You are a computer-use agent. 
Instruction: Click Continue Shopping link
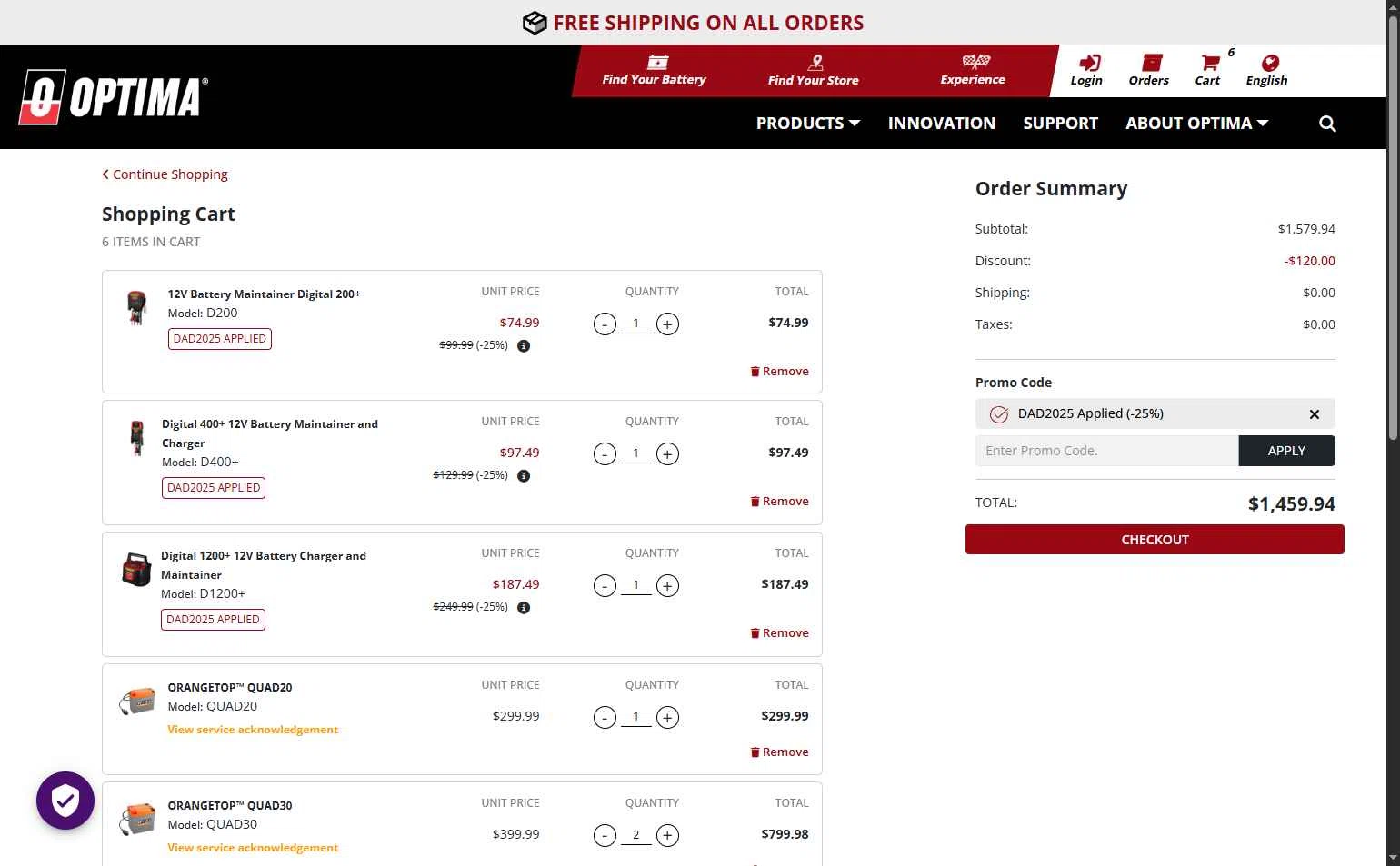165,174
